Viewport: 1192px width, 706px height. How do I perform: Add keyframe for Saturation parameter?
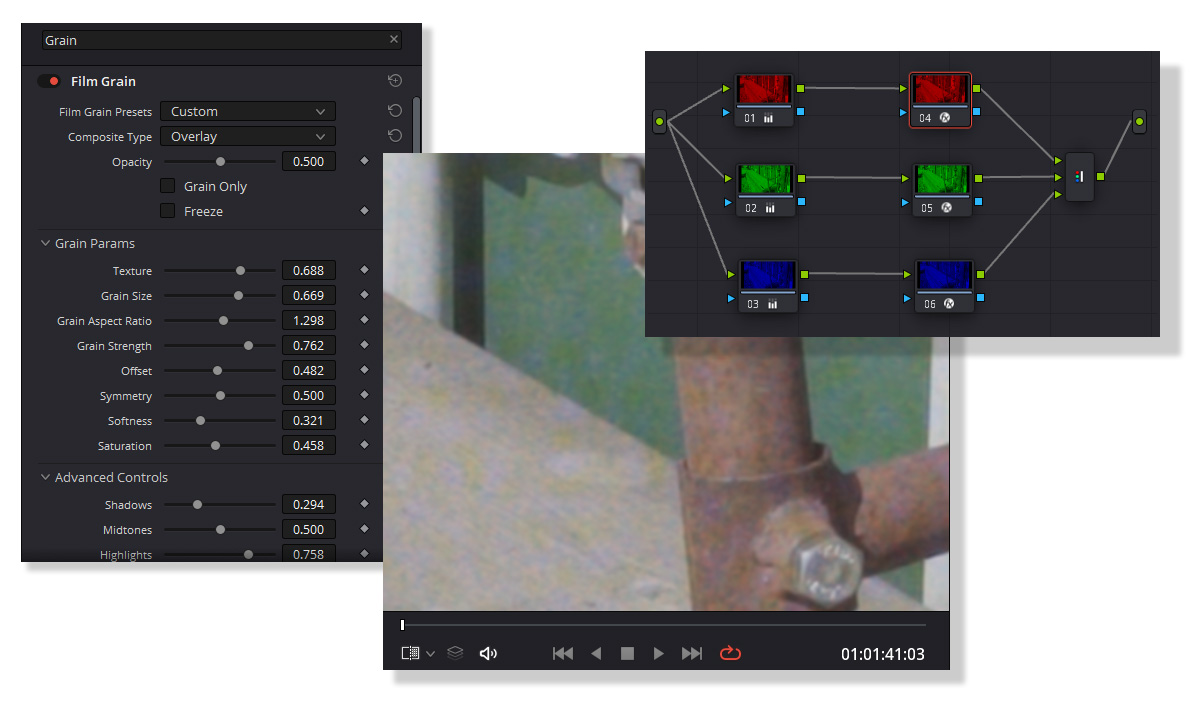tap(364, 445)
